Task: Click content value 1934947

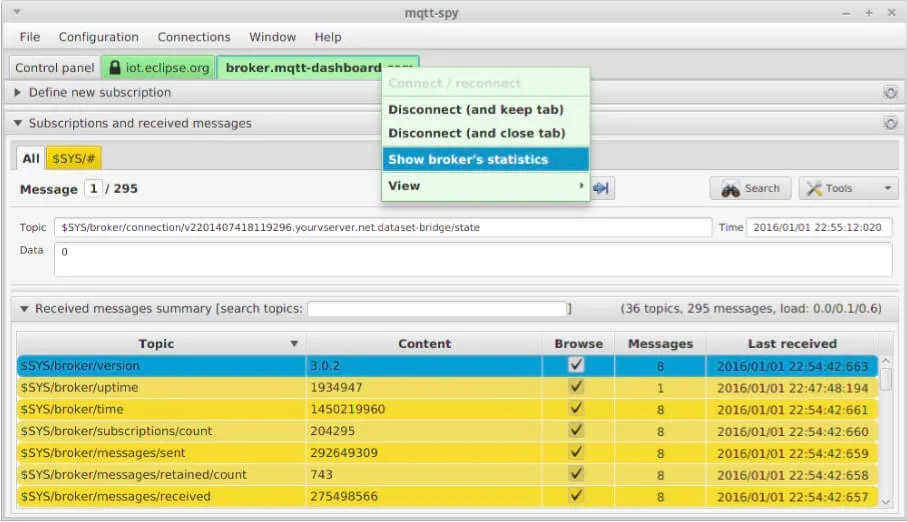Action: point(337,388)
